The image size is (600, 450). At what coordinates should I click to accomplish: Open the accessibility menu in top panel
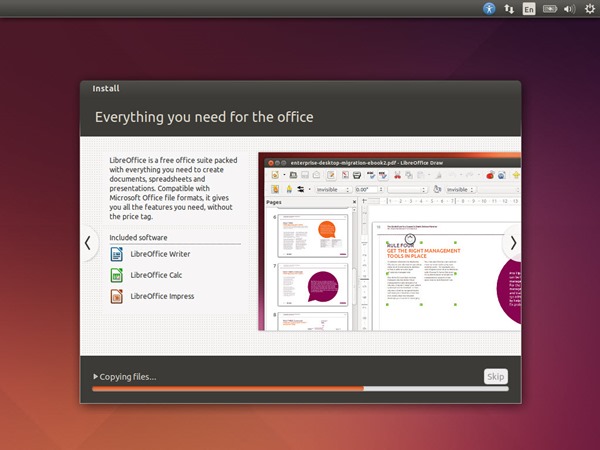(x=489, y=8)
